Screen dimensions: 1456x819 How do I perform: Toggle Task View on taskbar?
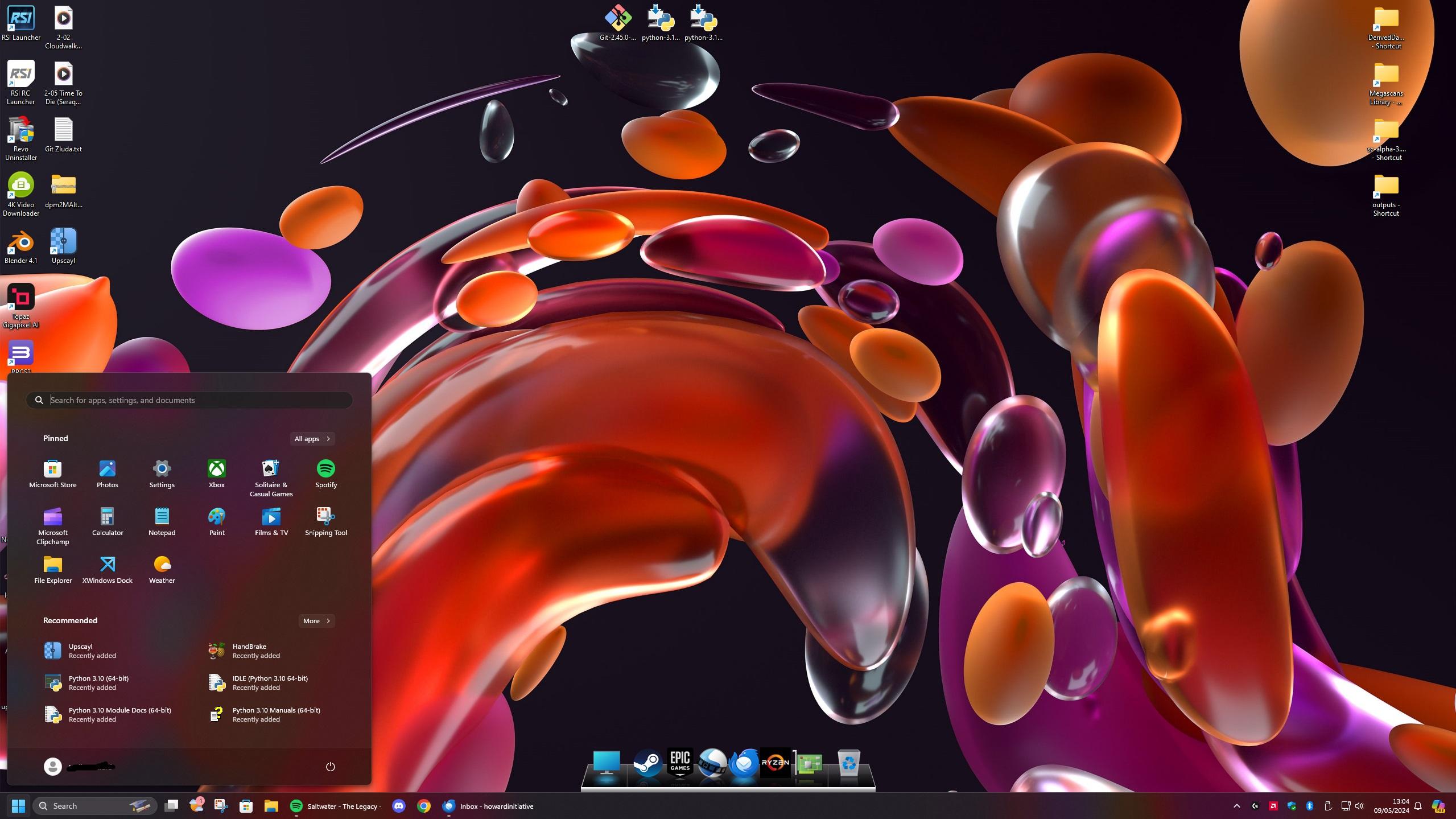click(x=171, y=806)
